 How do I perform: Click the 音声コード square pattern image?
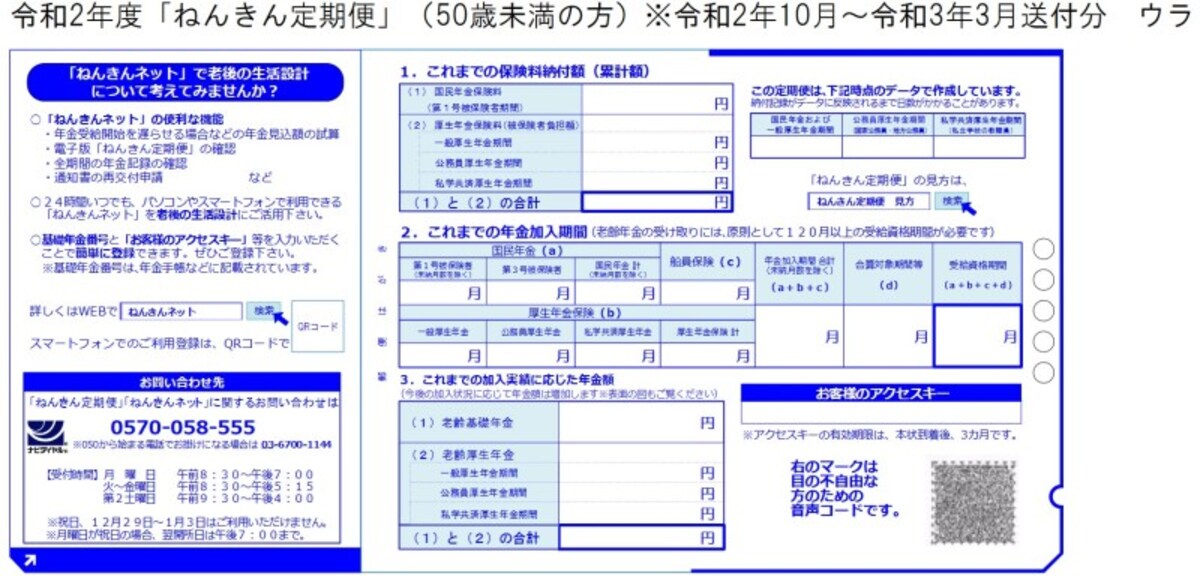pos(973,502)
